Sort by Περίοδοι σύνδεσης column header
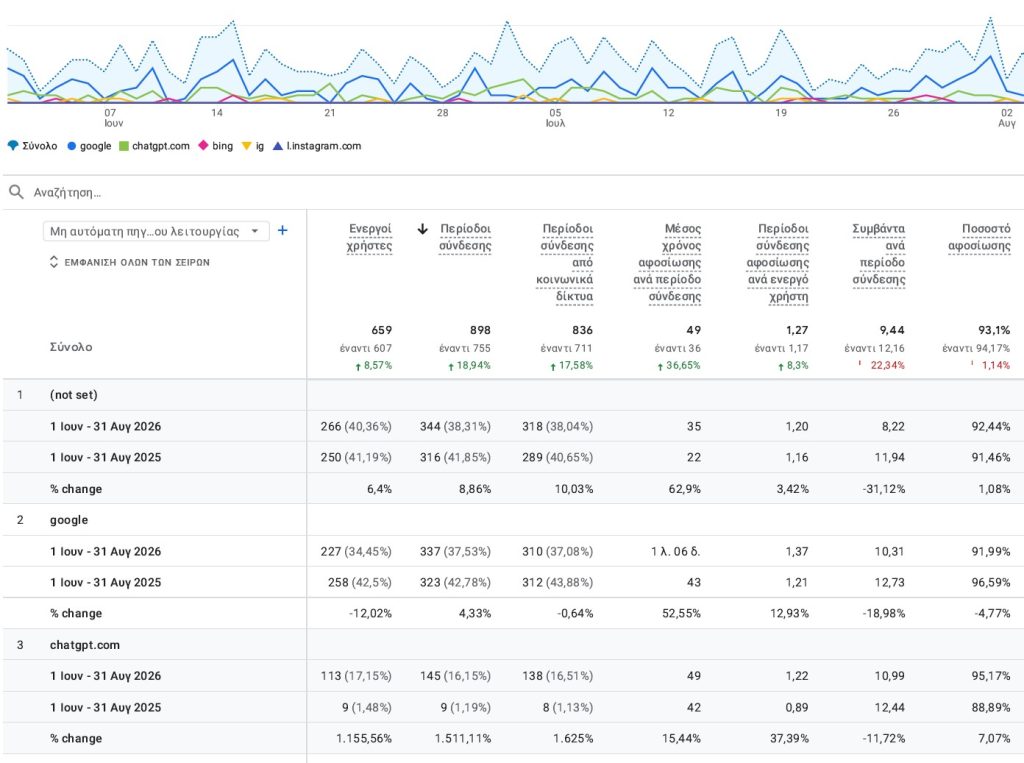The image size is (1024, 763). pos(465,237)
